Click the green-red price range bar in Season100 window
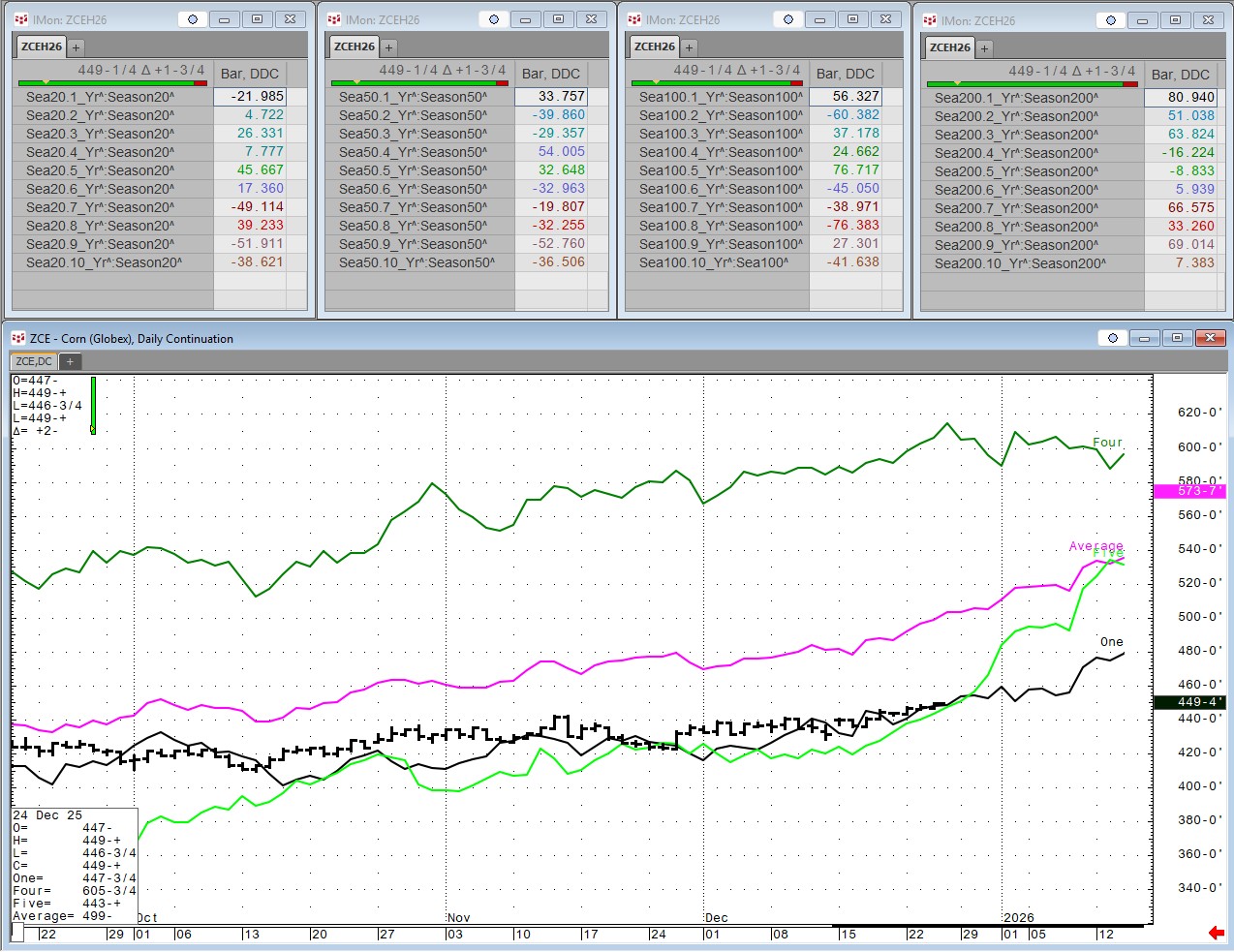Viewport: 1234px width, 952px height. tap(715, 83)
